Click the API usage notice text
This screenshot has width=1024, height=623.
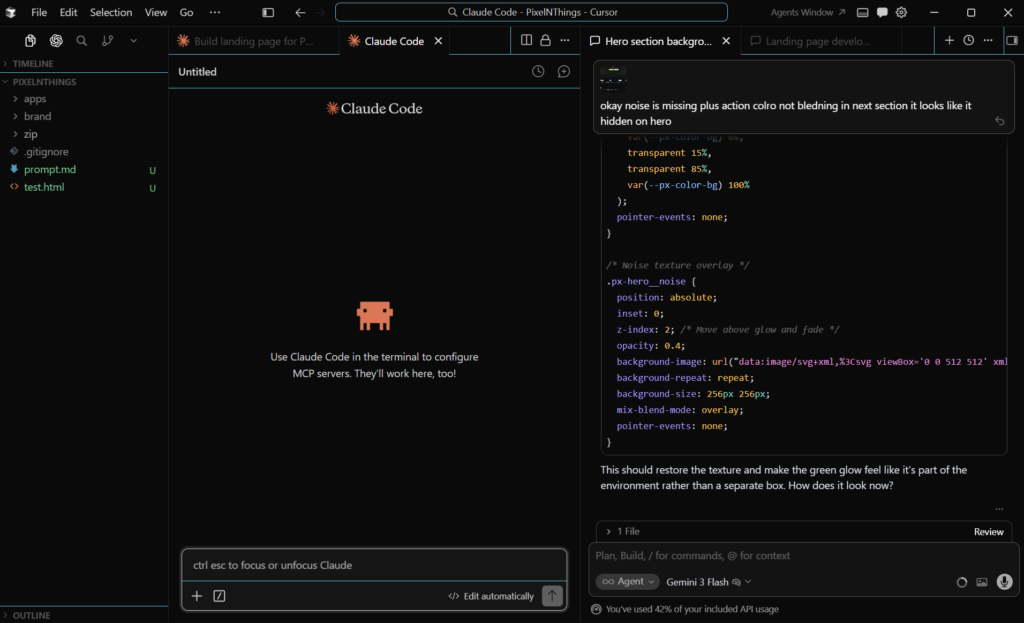692,609
